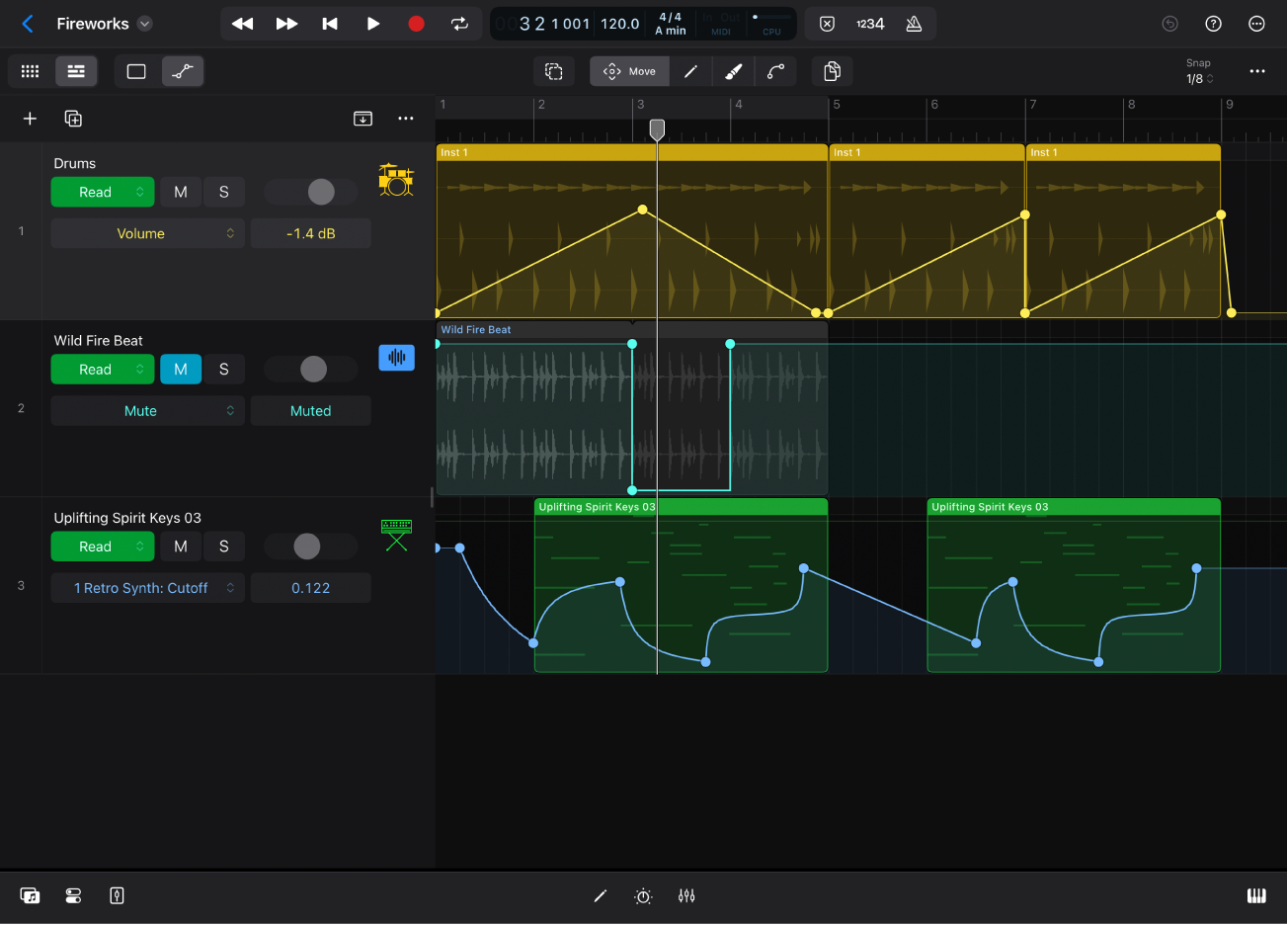Select the Brush tool in the toolbar

[x=733, y=71]
